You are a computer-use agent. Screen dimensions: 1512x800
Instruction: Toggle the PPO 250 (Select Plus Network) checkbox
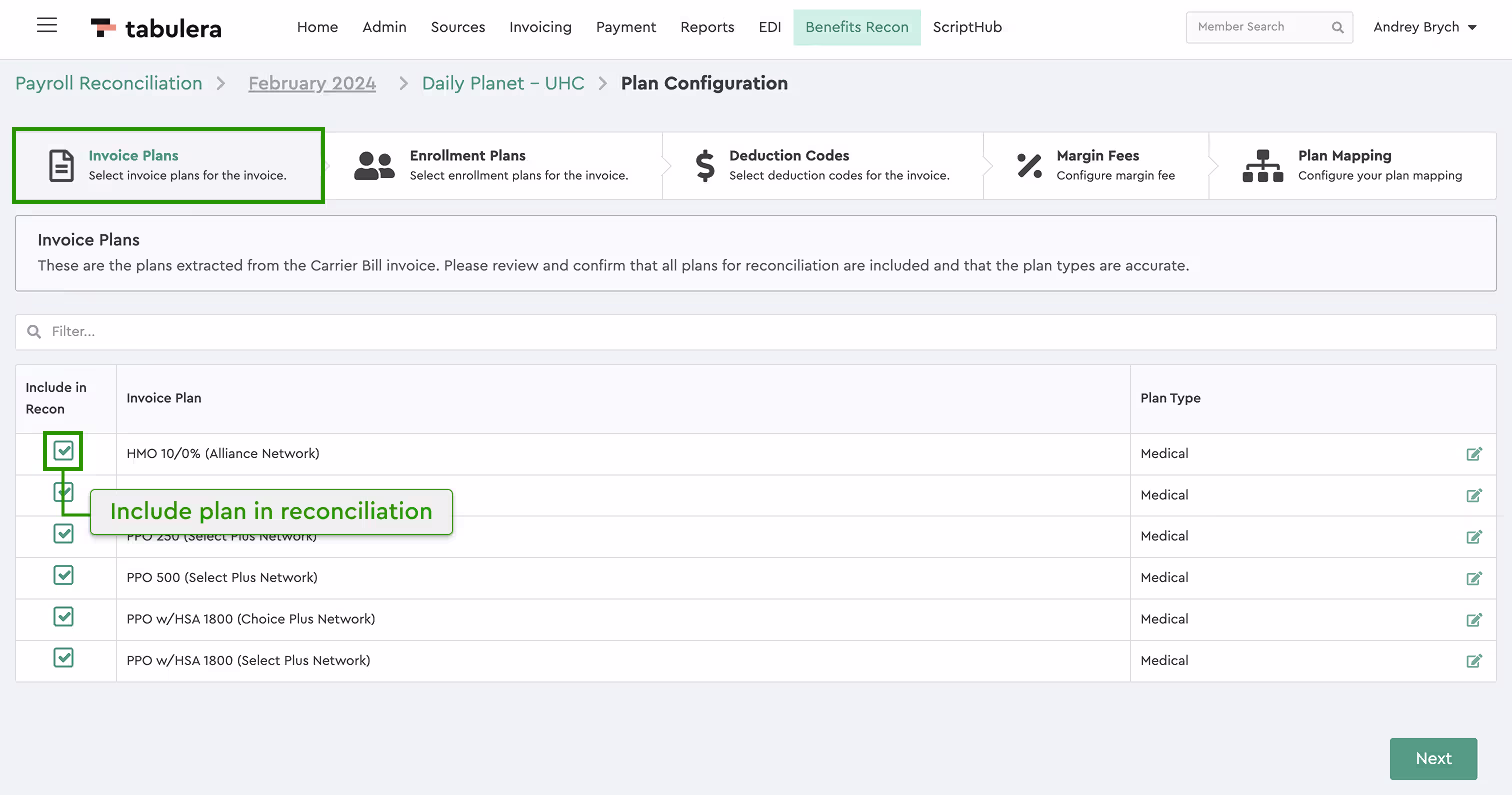point(64,534)
